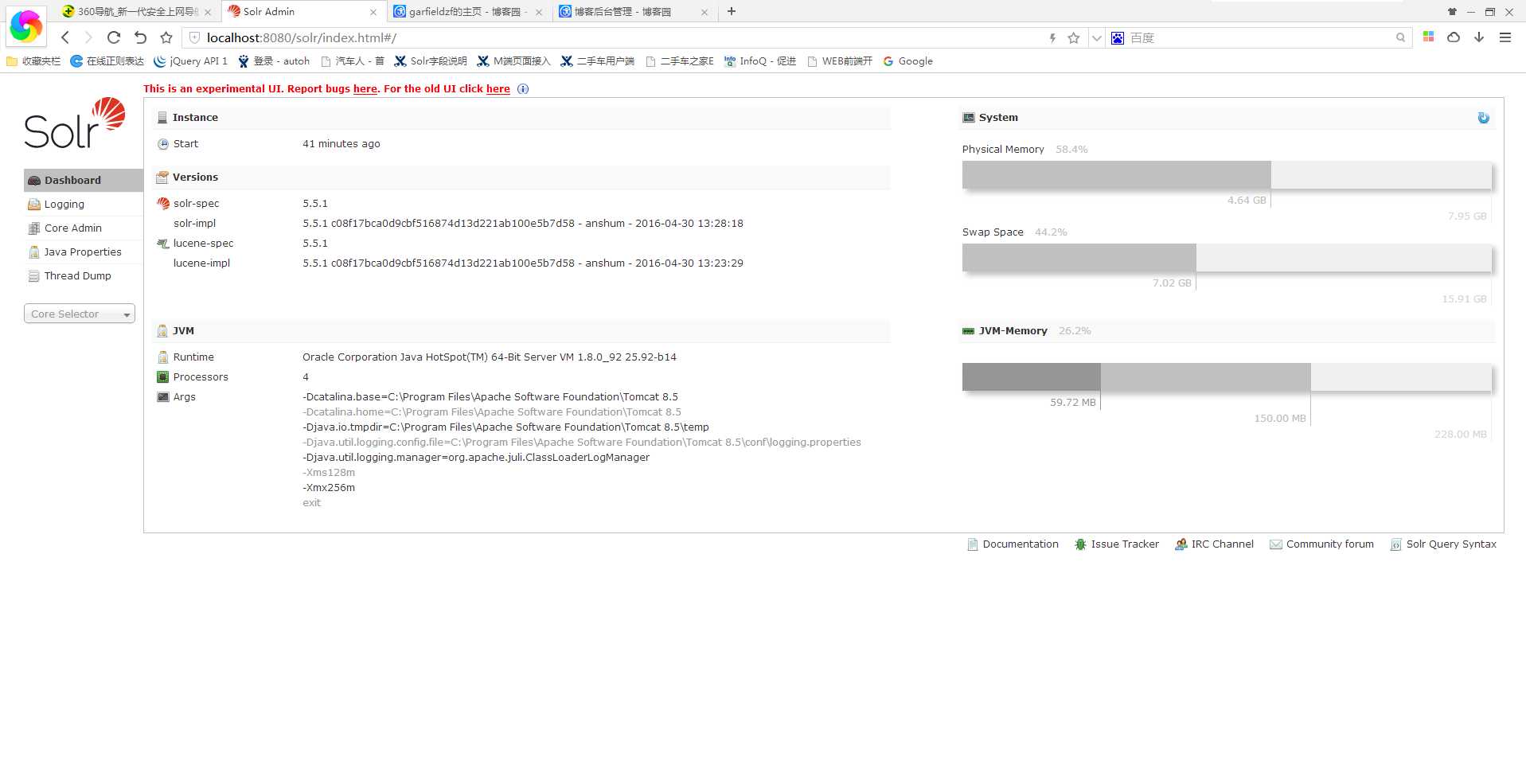1526x784 pixels.
Task: Click the Swap Space usage bar
Action: pos(1227,258)
